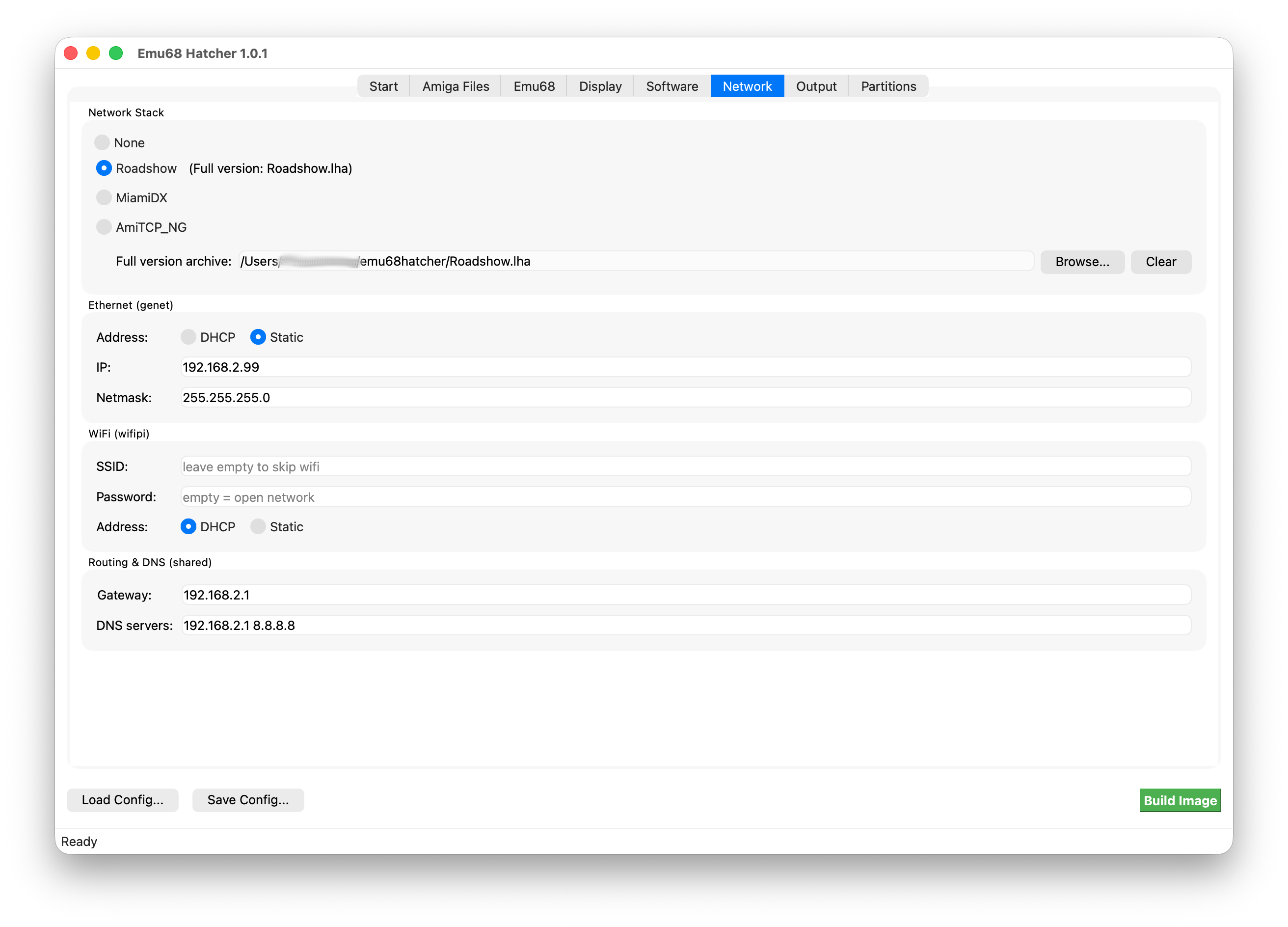Image resolution: width=1288 pixels, height=927 pixels.
Task: Clear the full version archive path
Action: (1161, 262)
